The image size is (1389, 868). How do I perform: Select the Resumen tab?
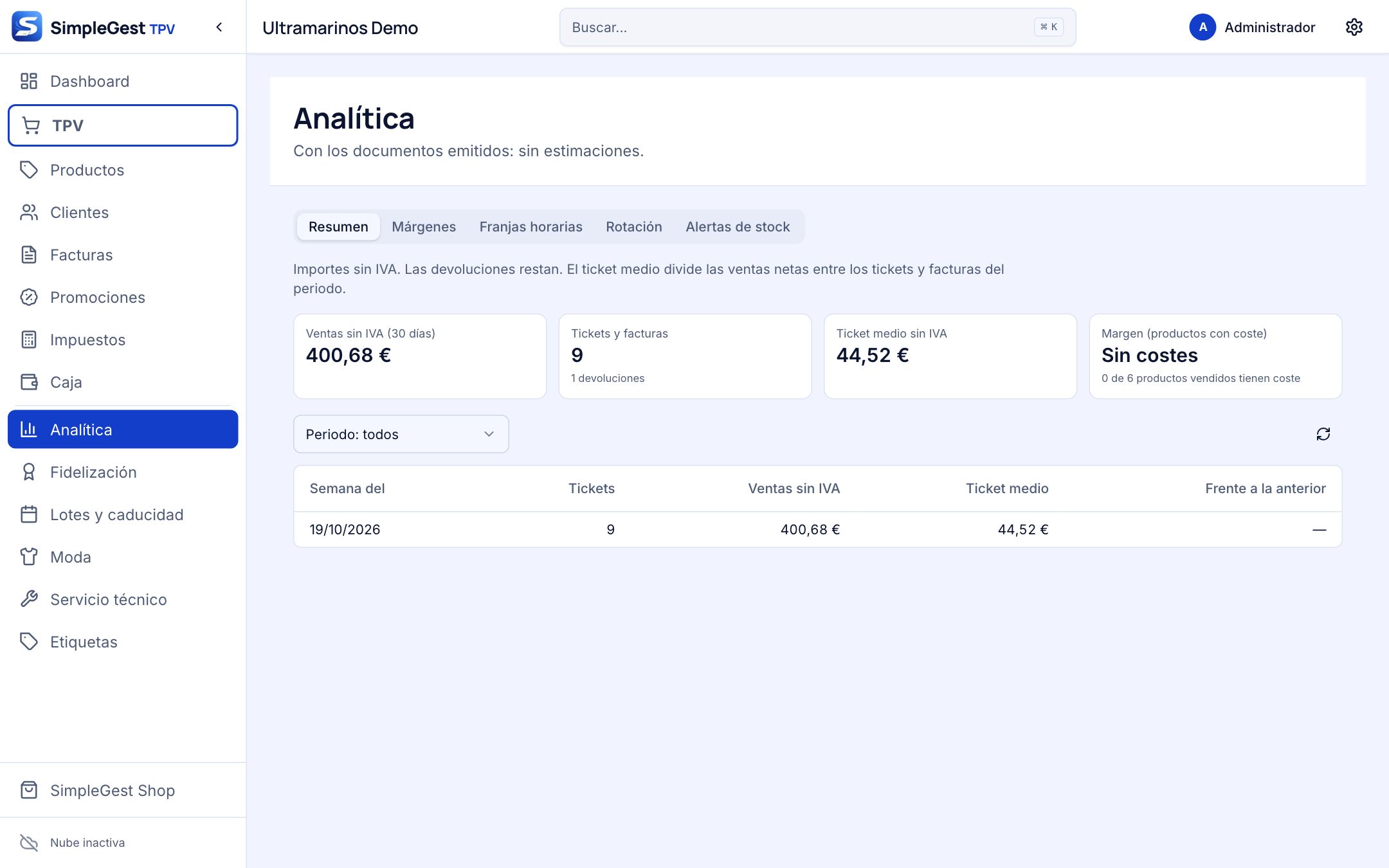pyautogui.click(x=338, y=227)
